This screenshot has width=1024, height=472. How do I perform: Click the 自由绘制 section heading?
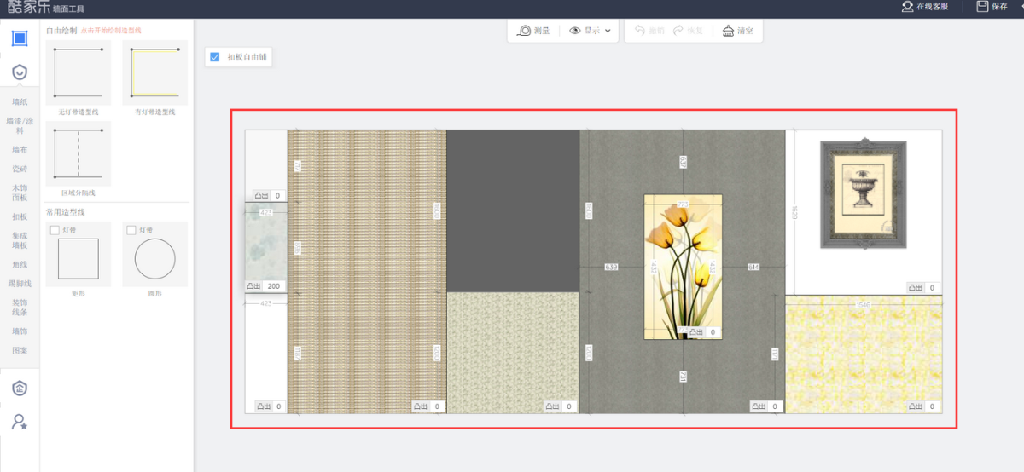click(61, 31)
